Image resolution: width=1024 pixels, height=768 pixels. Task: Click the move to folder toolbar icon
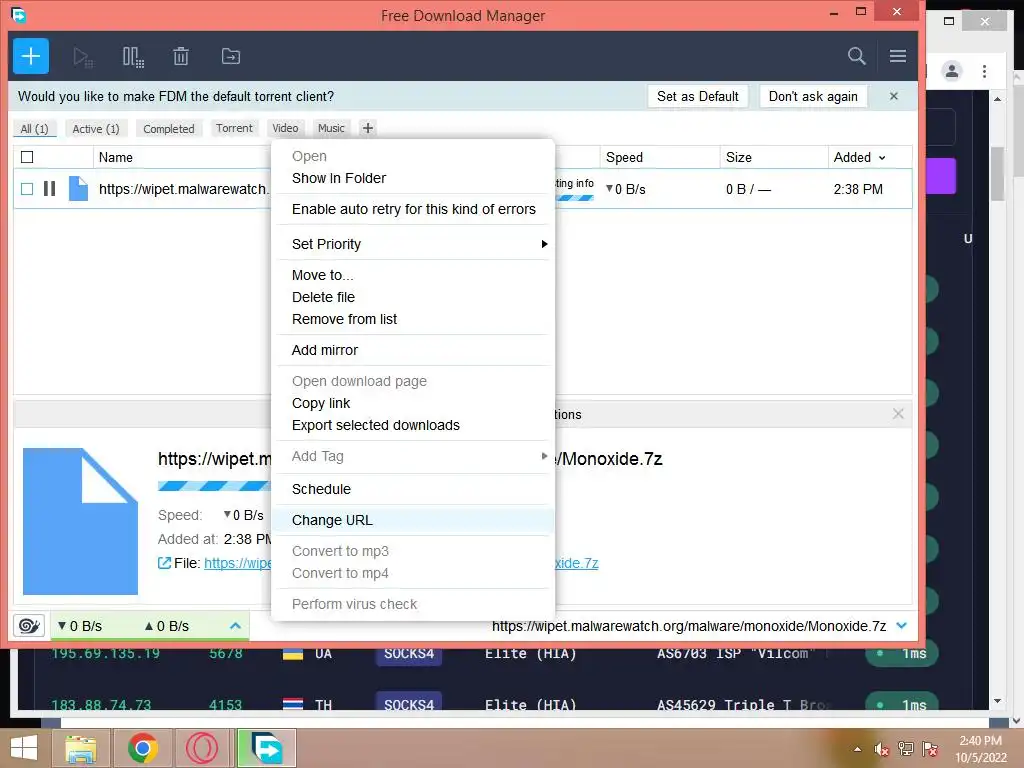point(231,57)
